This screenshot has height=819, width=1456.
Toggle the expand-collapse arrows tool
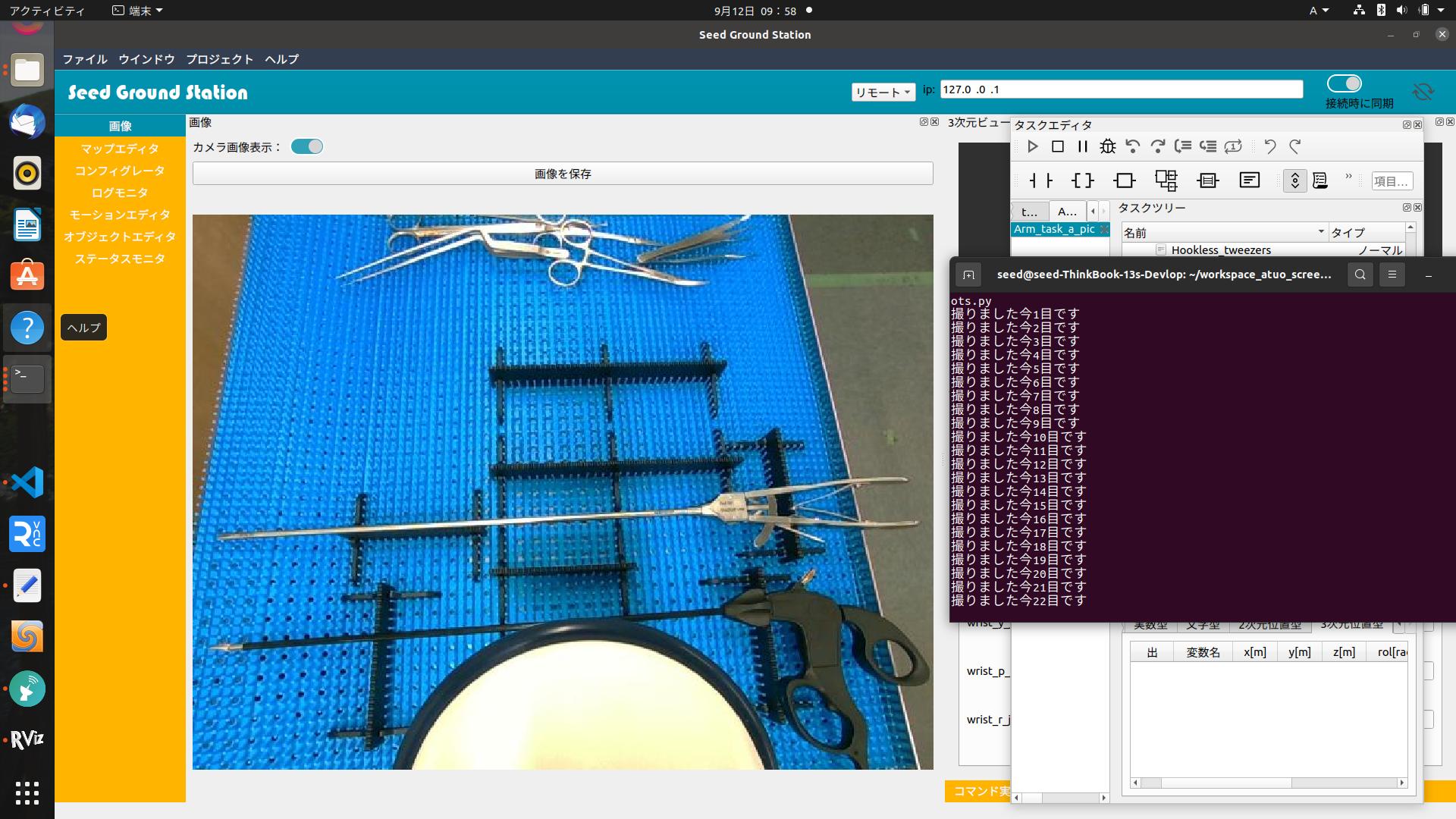1295,180
